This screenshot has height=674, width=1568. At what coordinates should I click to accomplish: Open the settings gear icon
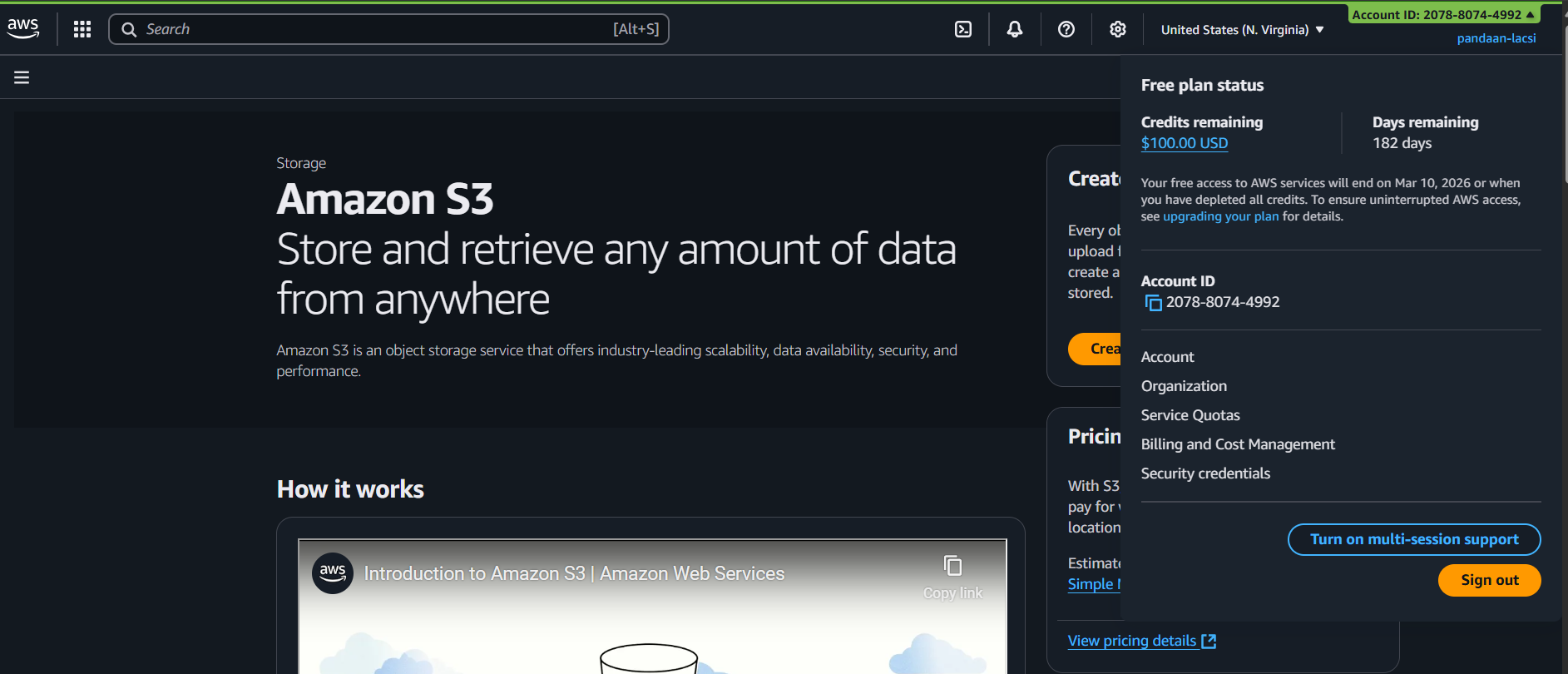(1118, 29)
